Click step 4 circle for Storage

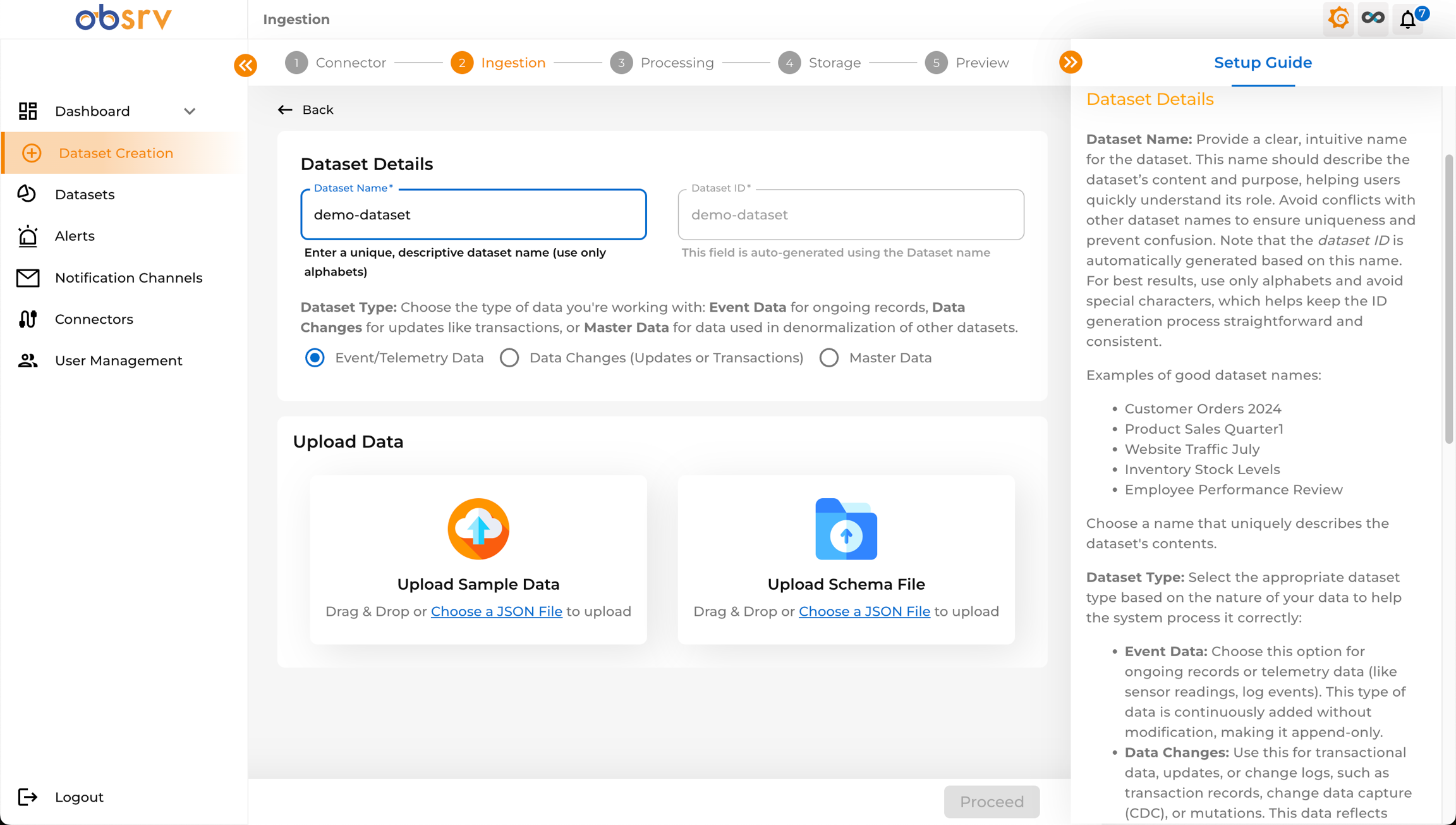[789, 63]
